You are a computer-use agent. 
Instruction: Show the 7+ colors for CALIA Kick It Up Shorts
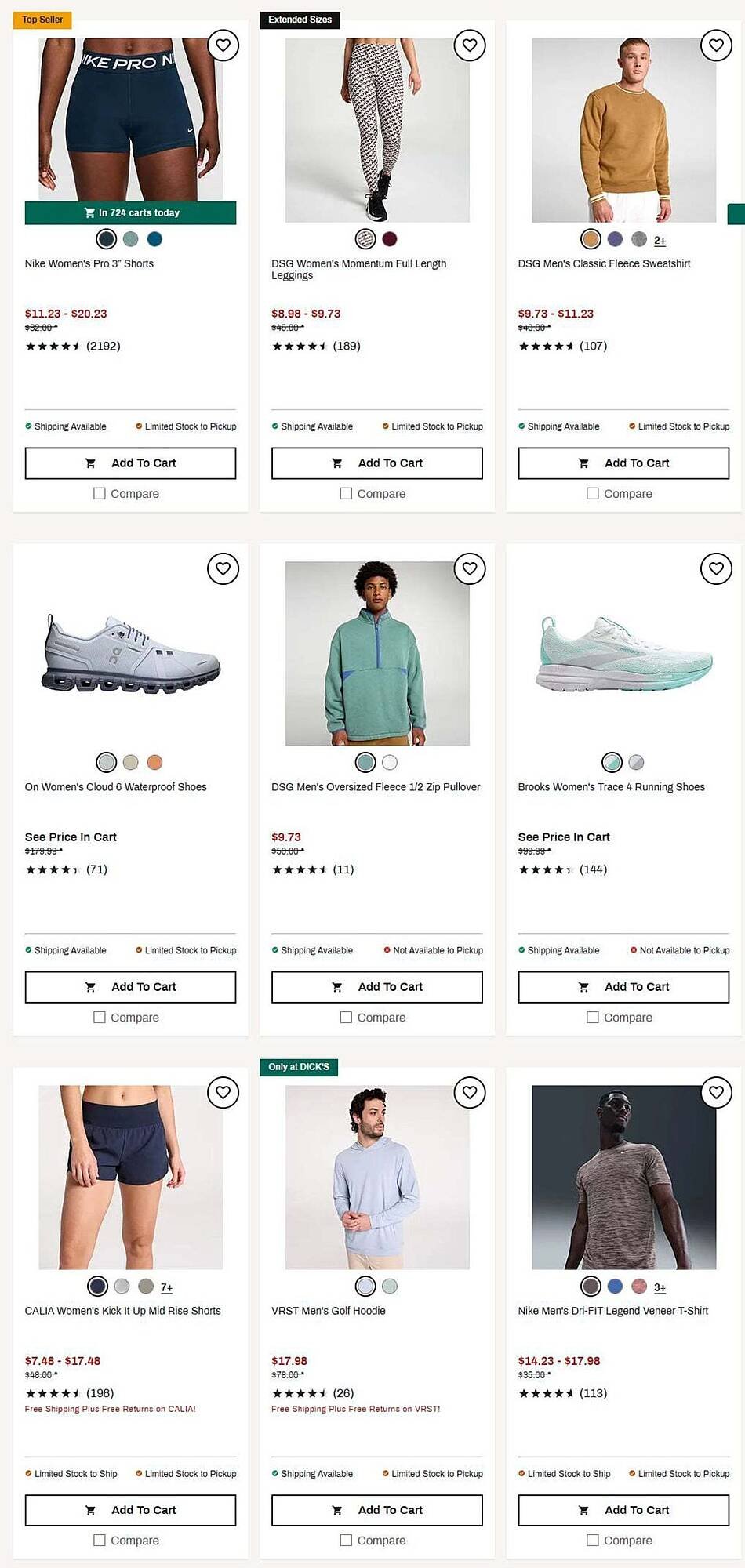[x=166, y=1287]
